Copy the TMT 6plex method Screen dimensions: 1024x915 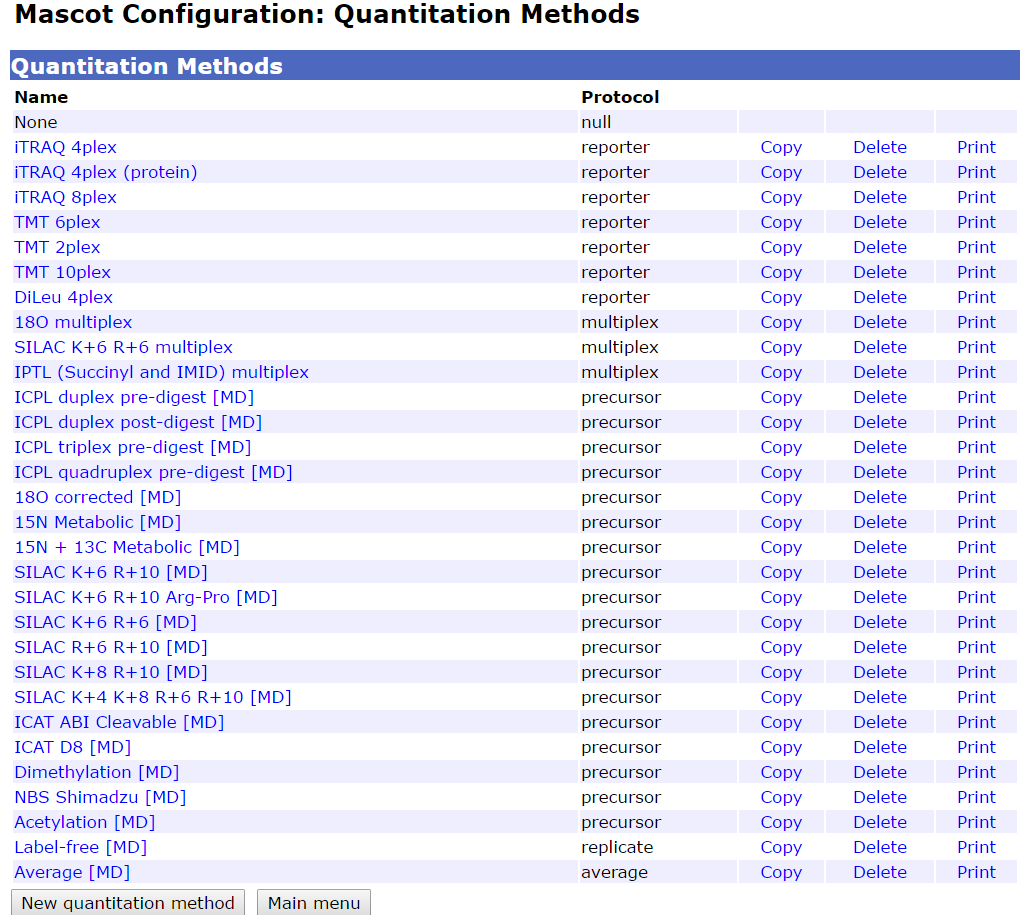click(x=781, y=222)
